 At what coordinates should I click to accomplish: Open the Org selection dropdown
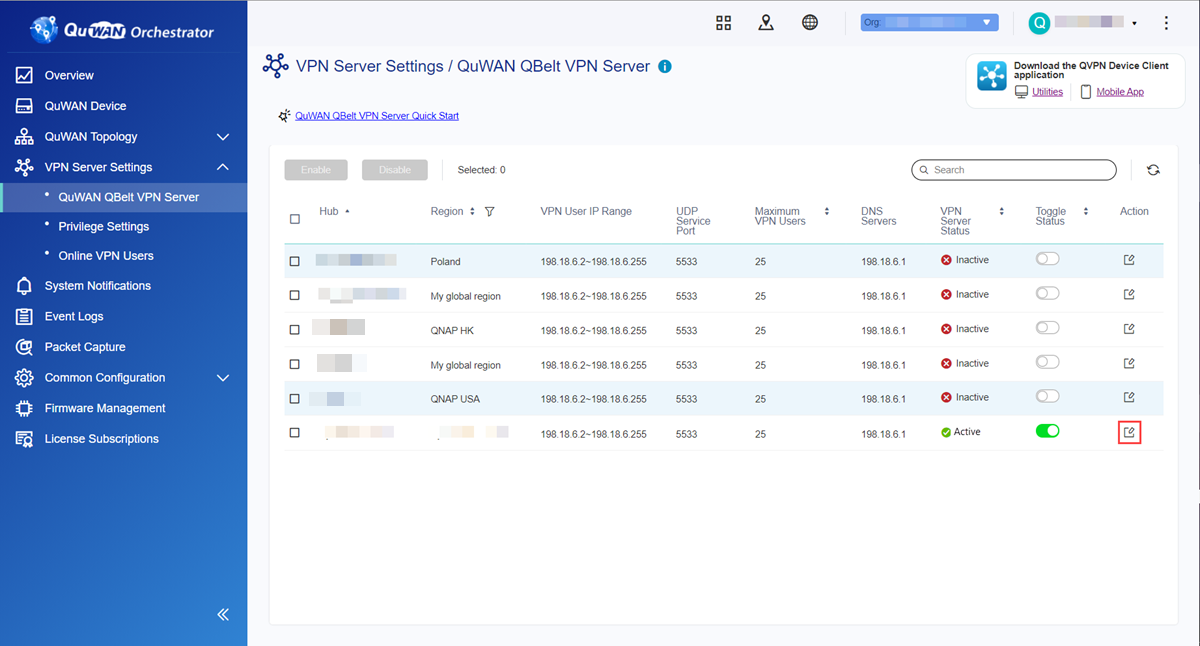pyautogui.click(x=930, y=22)
